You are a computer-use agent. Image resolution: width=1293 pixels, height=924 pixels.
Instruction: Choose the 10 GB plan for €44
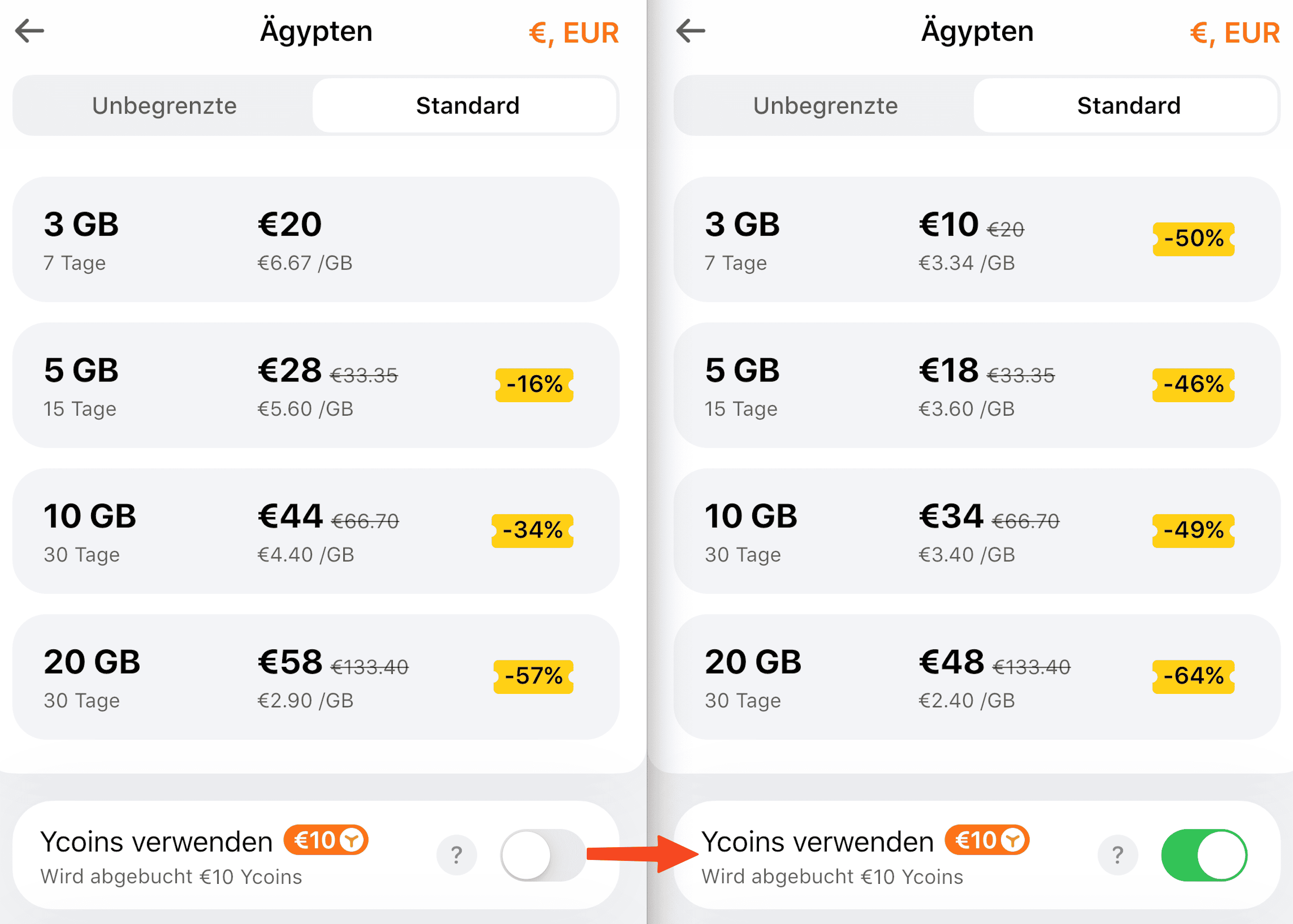[316, 531]
